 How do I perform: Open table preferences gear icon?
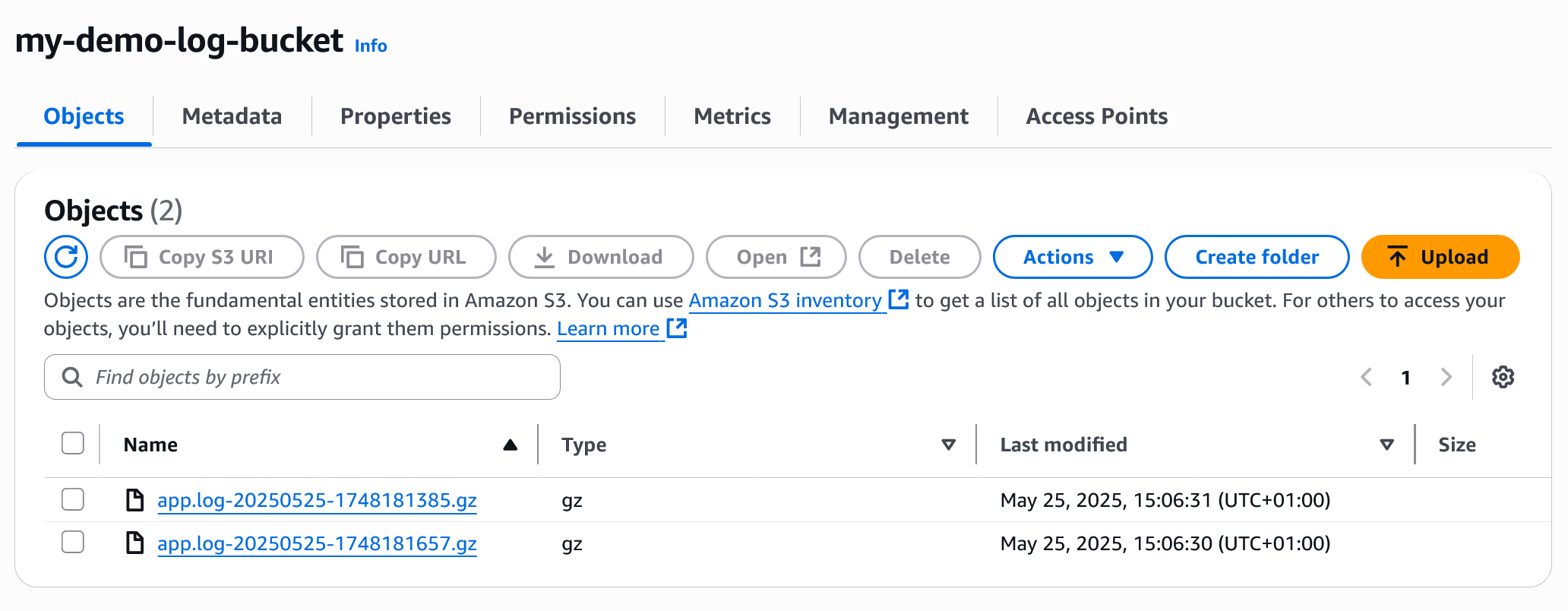1503,377
